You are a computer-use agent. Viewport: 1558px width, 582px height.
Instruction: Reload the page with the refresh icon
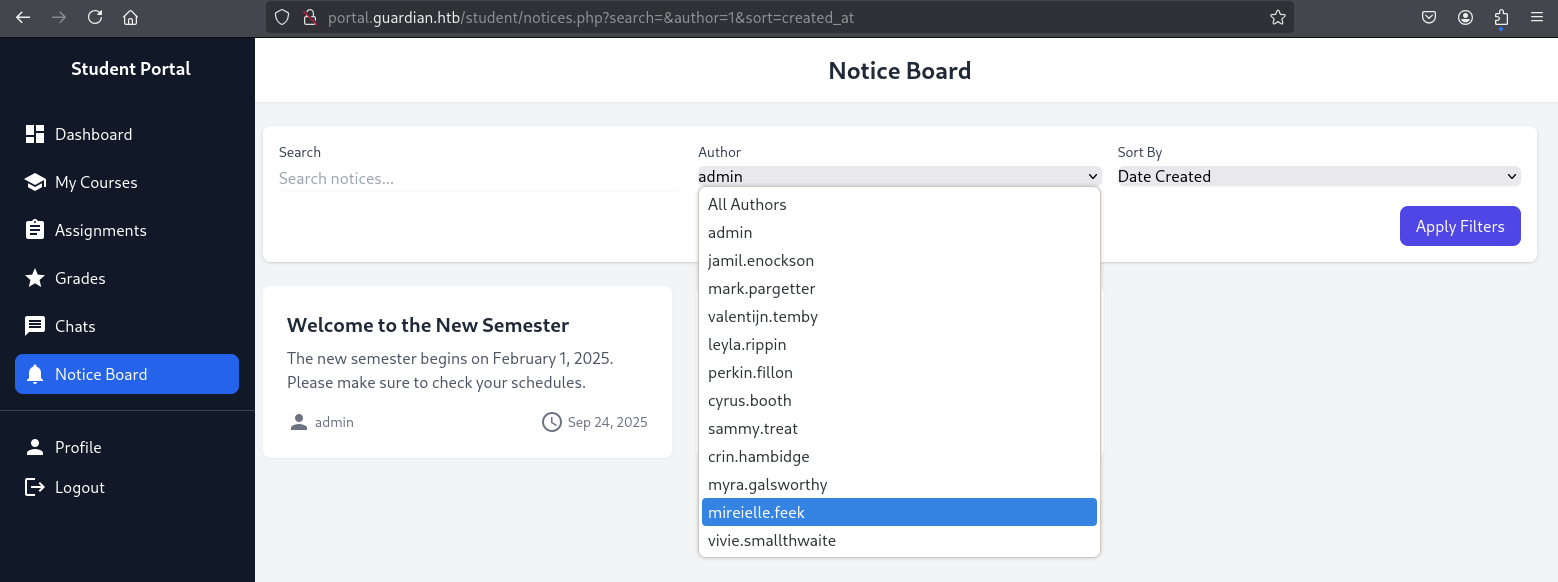[95, 17]
